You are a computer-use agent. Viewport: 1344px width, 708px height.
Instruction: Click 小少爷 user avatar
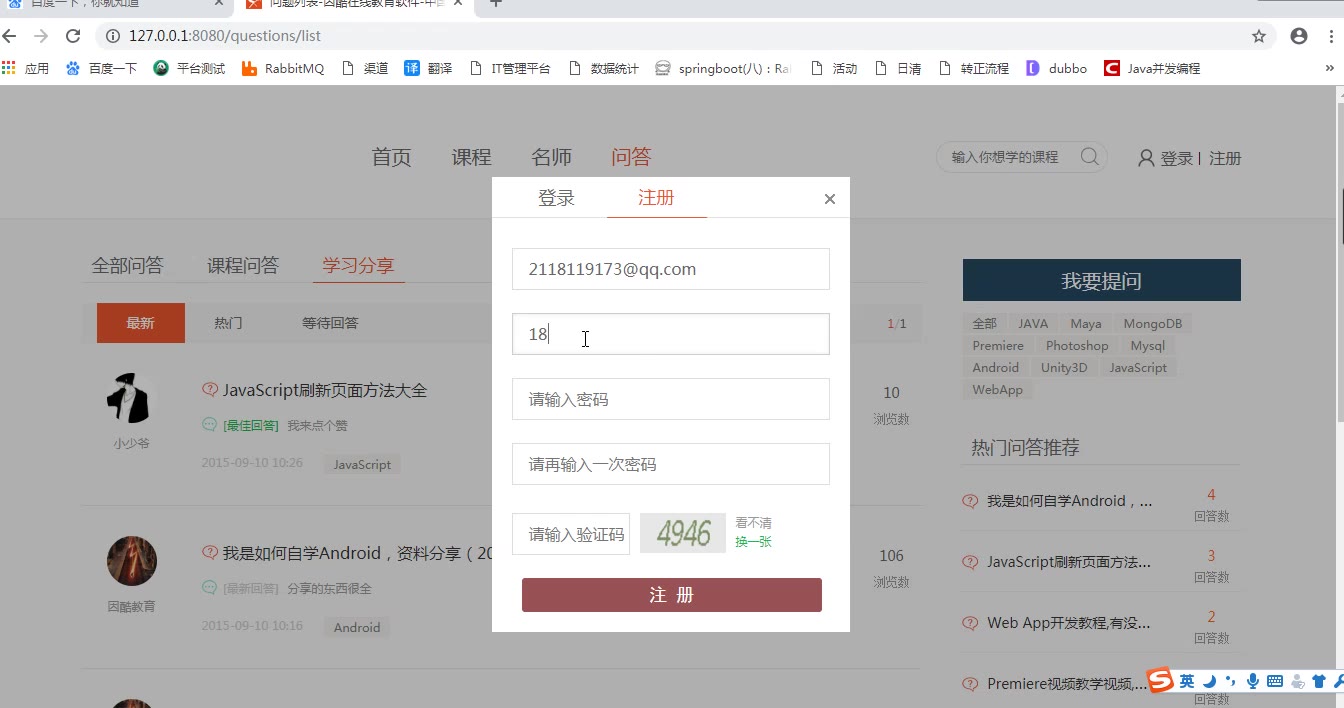tap(131, 397)
